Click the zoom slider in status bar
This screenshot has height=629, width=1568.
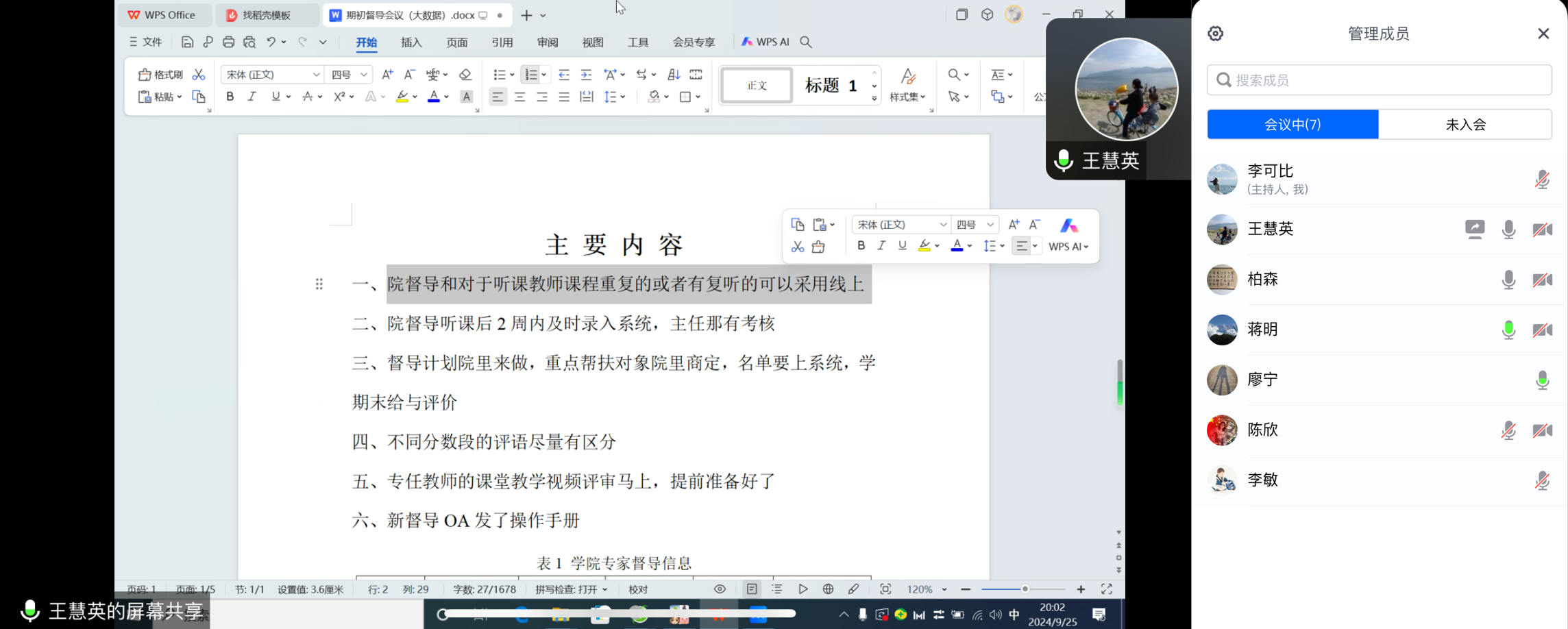(1024, 589)
